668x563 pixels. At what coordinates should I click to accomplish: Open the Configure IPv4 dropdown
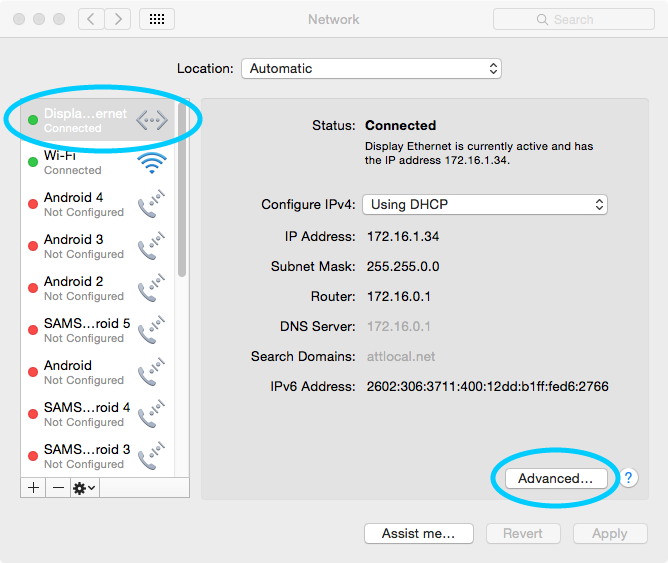[485, 205]
